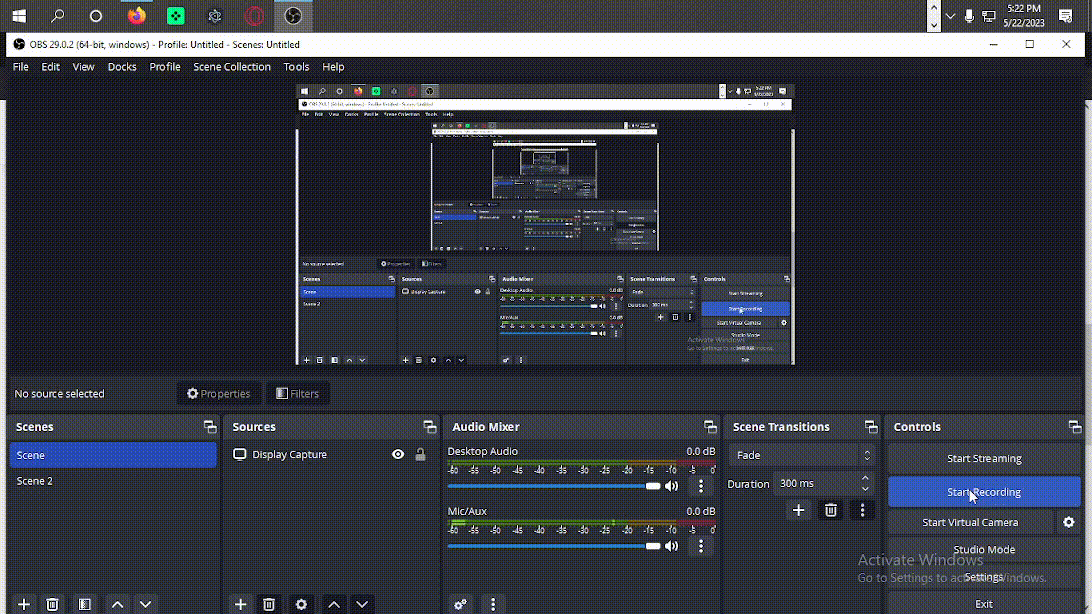Delete selected scene using Scenes trash icon
Image resolution: width=1092 pixels, height=614 pixels.
tap(53, 604)
